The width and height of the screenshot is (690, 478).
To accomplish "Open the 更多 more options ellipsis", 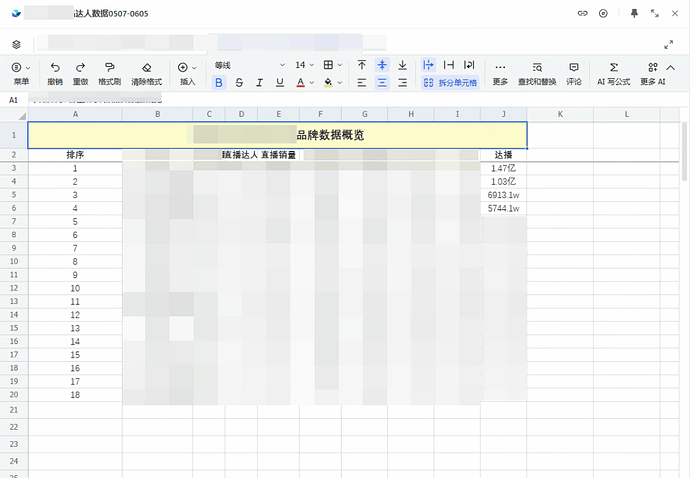I will (x=500, y=74).
